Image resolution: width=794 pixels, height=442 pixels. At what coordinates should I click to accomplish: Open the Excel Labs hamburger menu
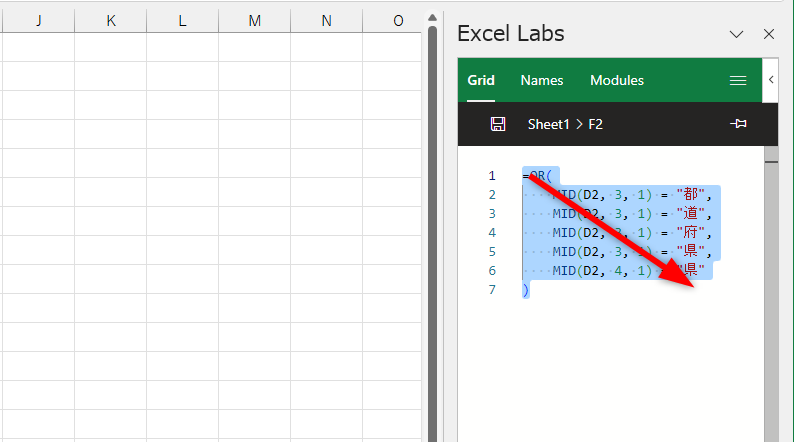click(738, 81)
